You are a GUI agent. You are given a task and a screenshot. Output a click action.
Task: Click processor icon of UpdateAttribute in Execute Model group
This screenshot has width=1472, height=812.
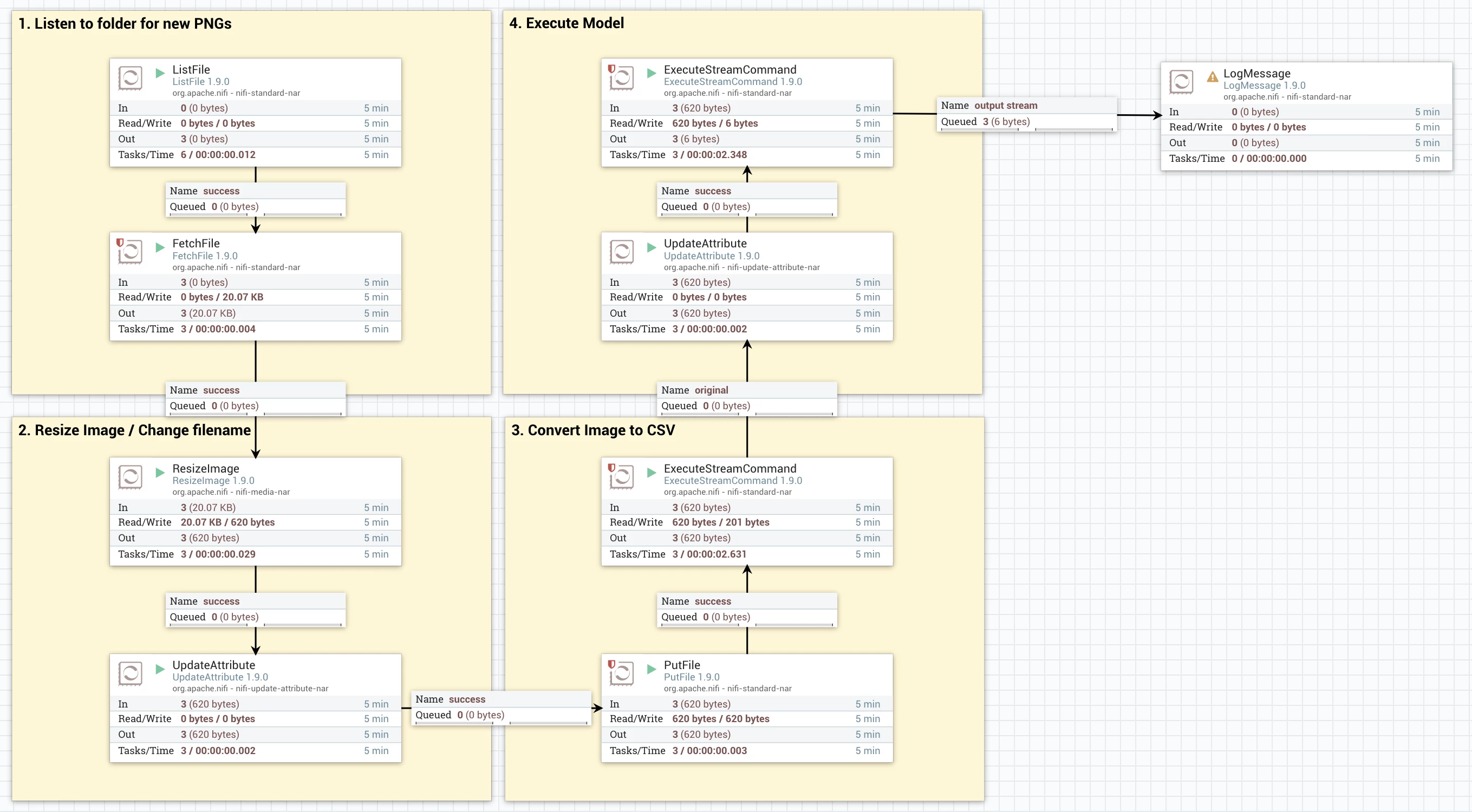[x=621, y=252]
